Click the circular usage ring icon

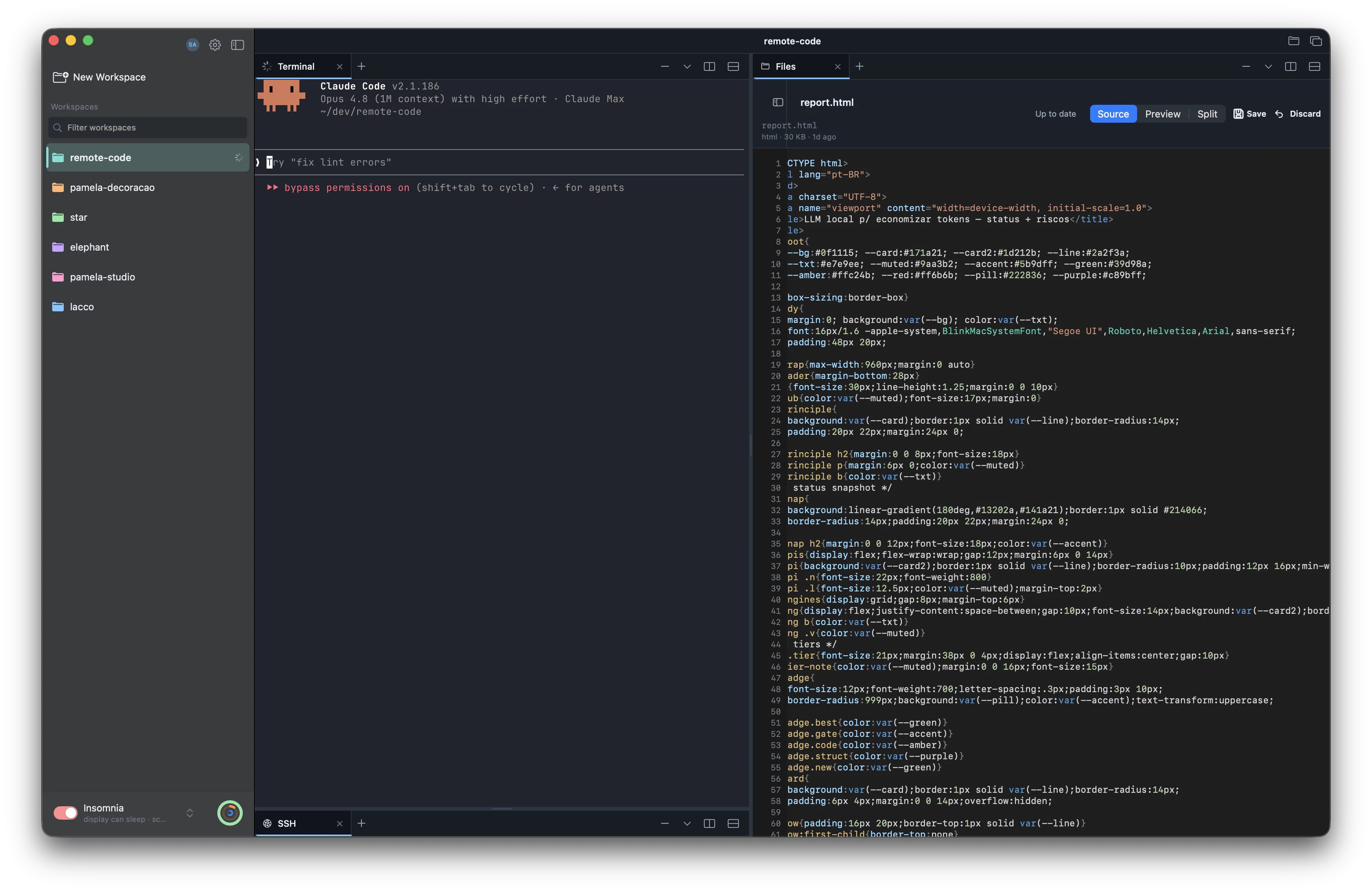230,813
